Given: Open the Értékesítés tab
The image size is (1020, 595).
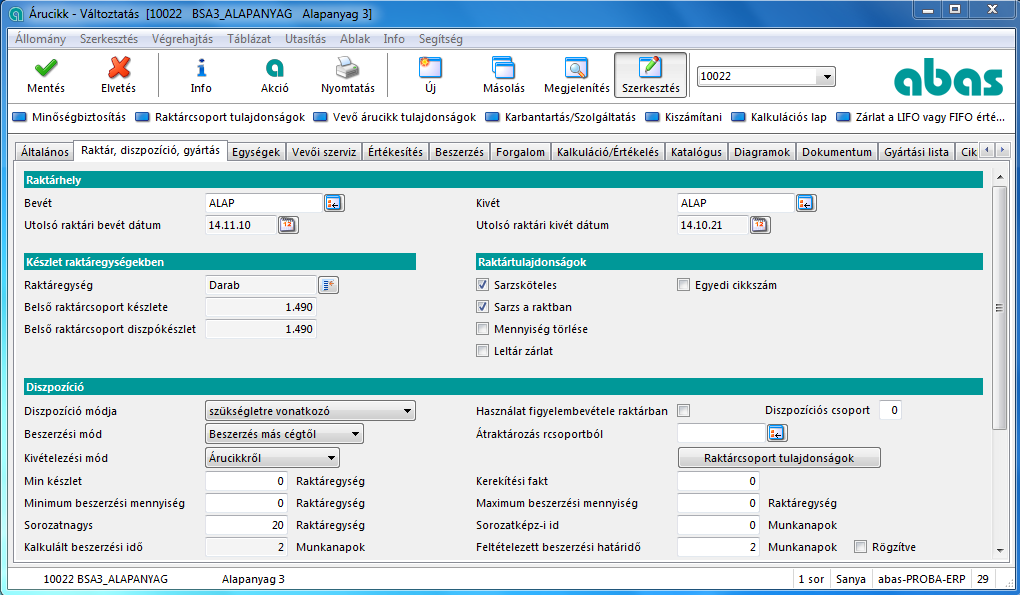Looking at the screenshot, I should pyautogui.click(x=395, y=152).
